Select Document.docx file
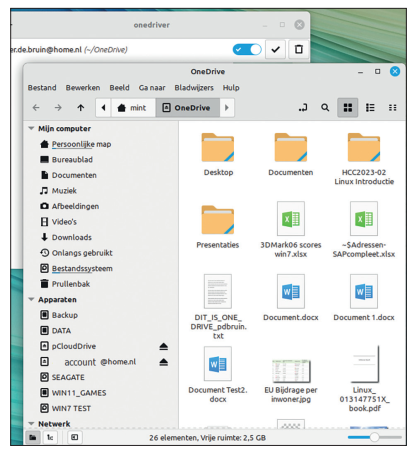This screenshot has height=450, width=408. pyautogui.click(x=291, y=291)
